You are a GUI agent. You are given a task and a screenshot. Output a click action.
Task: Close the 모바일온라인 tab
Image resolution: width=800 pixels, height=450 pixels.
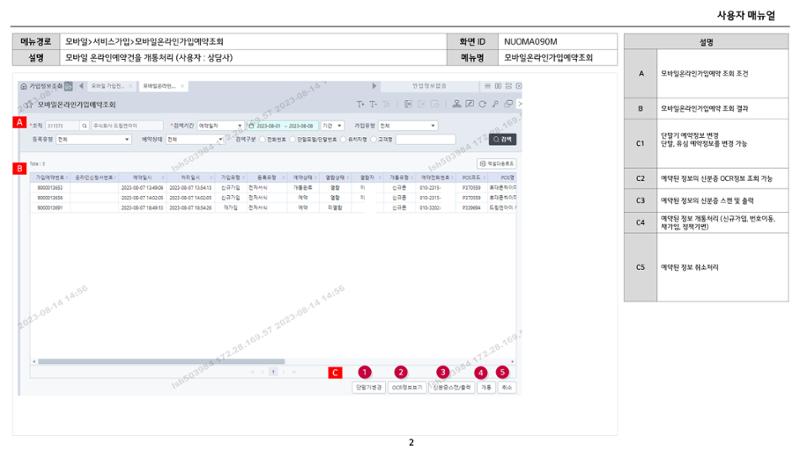coord(182,86)
